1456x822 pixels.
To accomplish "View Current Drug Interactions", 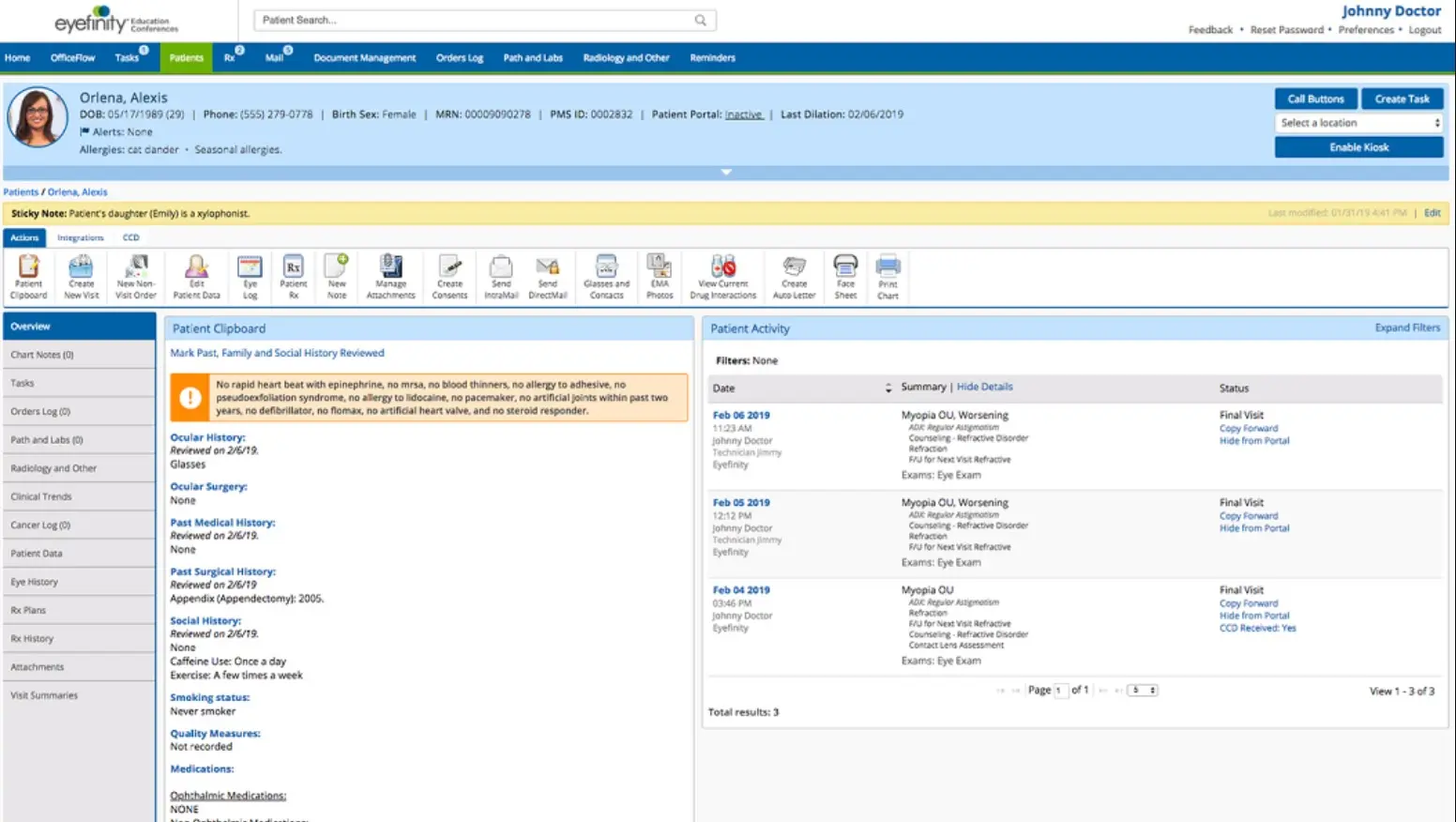I will coord(722,275).
